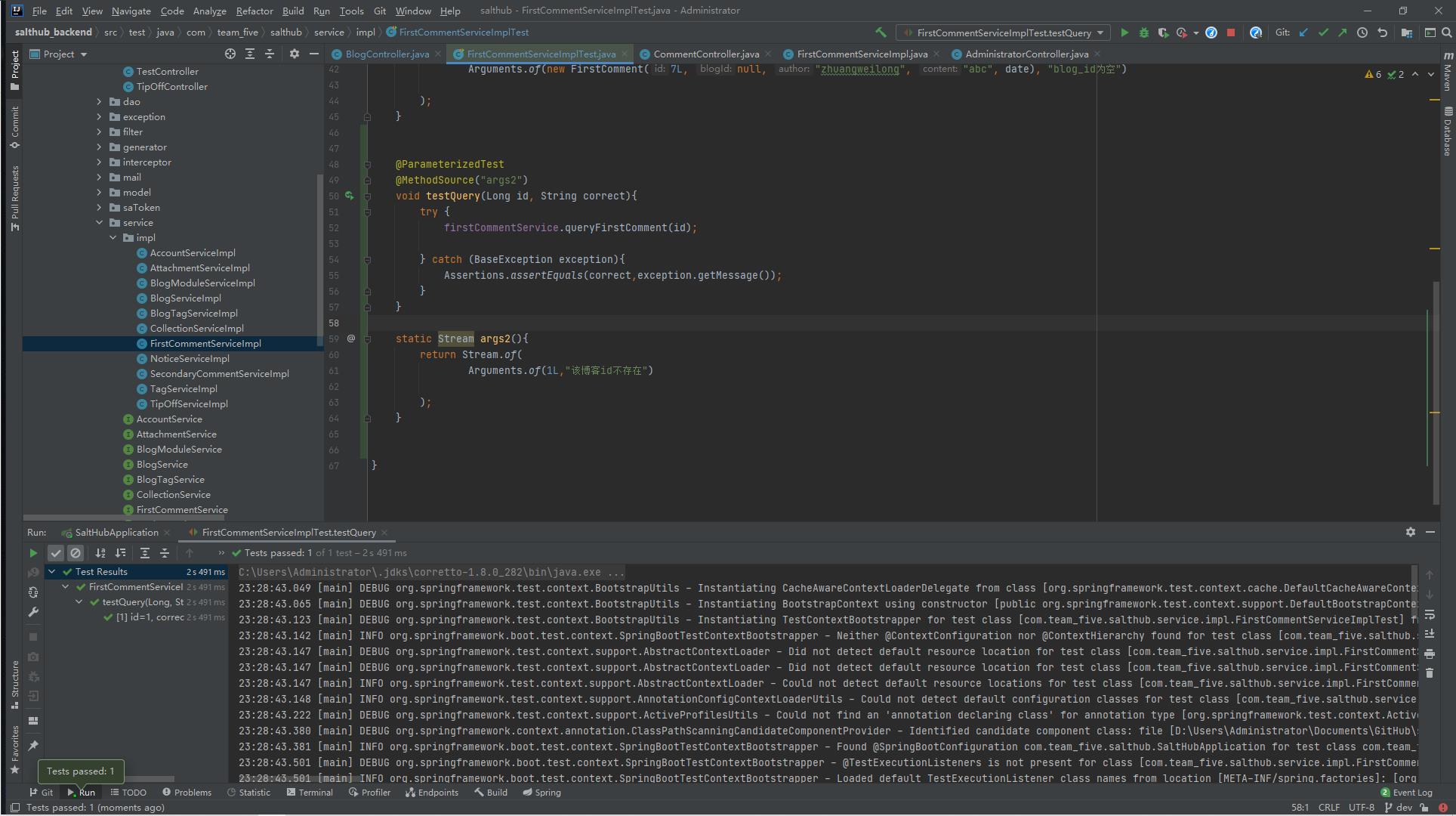Run with Coverage icon in top toolbar
This screenshot has width=1456, height=816.
pos(1162,32)
